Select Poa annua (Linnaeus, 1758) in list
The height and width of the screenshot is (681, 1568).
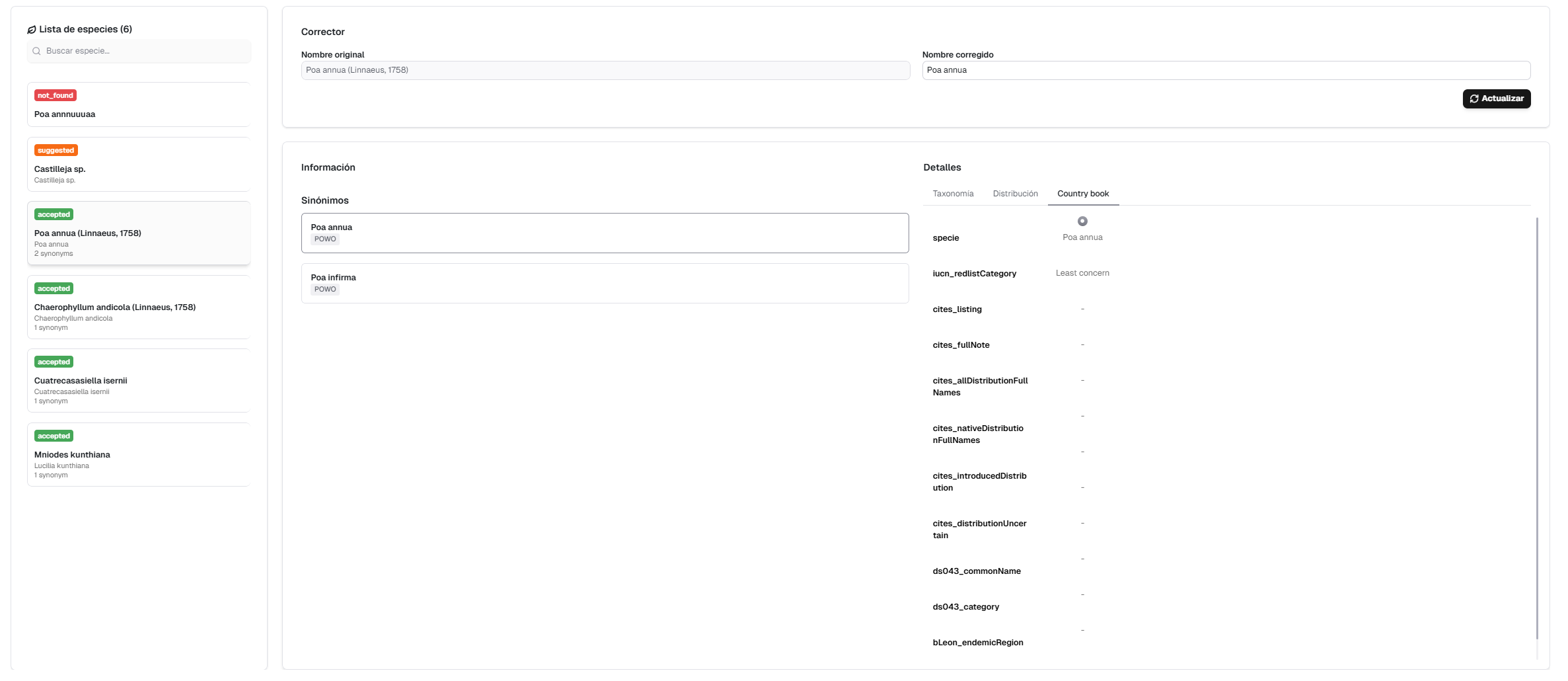tap(139, 233)
